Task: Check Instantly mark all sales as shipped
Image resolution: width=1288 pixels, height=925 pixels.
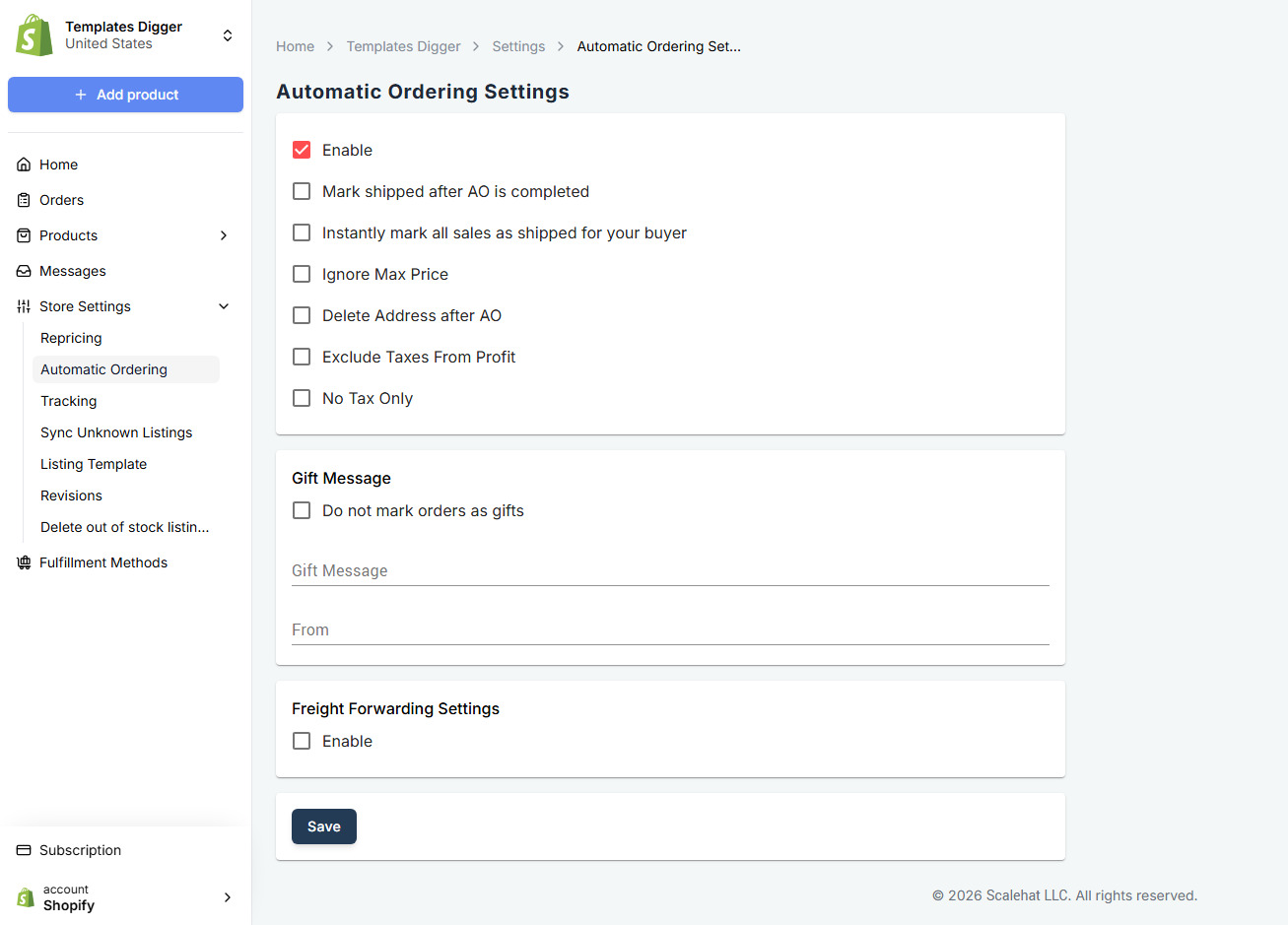Action: pos(302,232)
